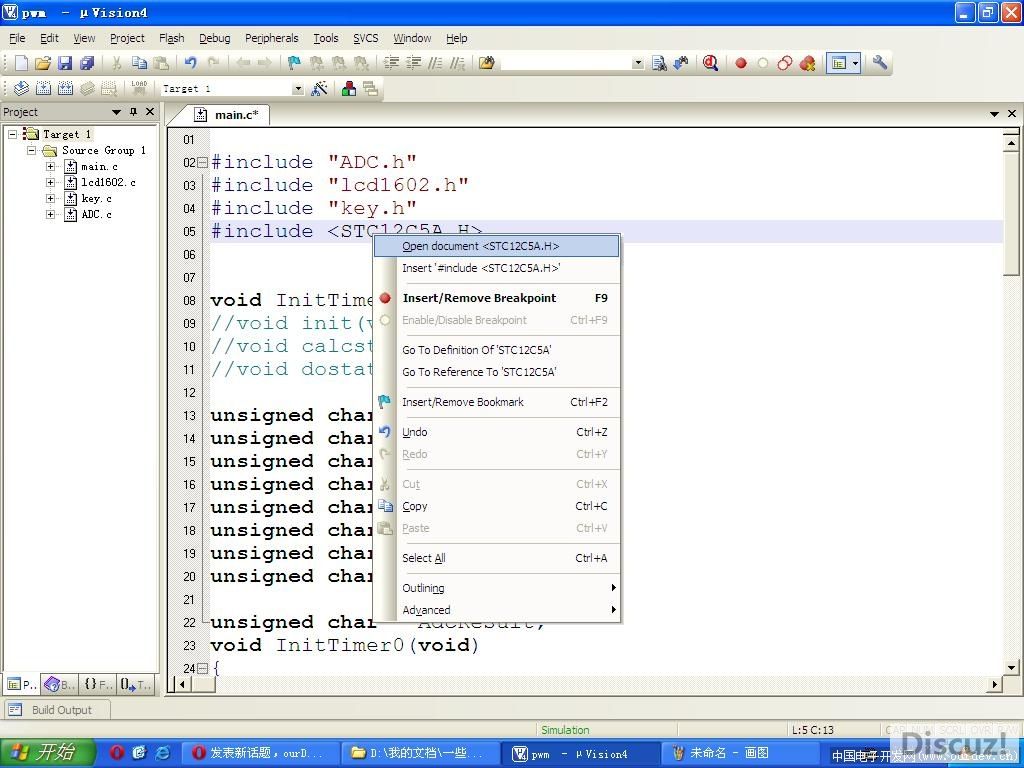The width and height of the screenshot is (1024, 768).
Task: Select Insert/Remove Bookmark in context menu
Action: tap(496, 402)
